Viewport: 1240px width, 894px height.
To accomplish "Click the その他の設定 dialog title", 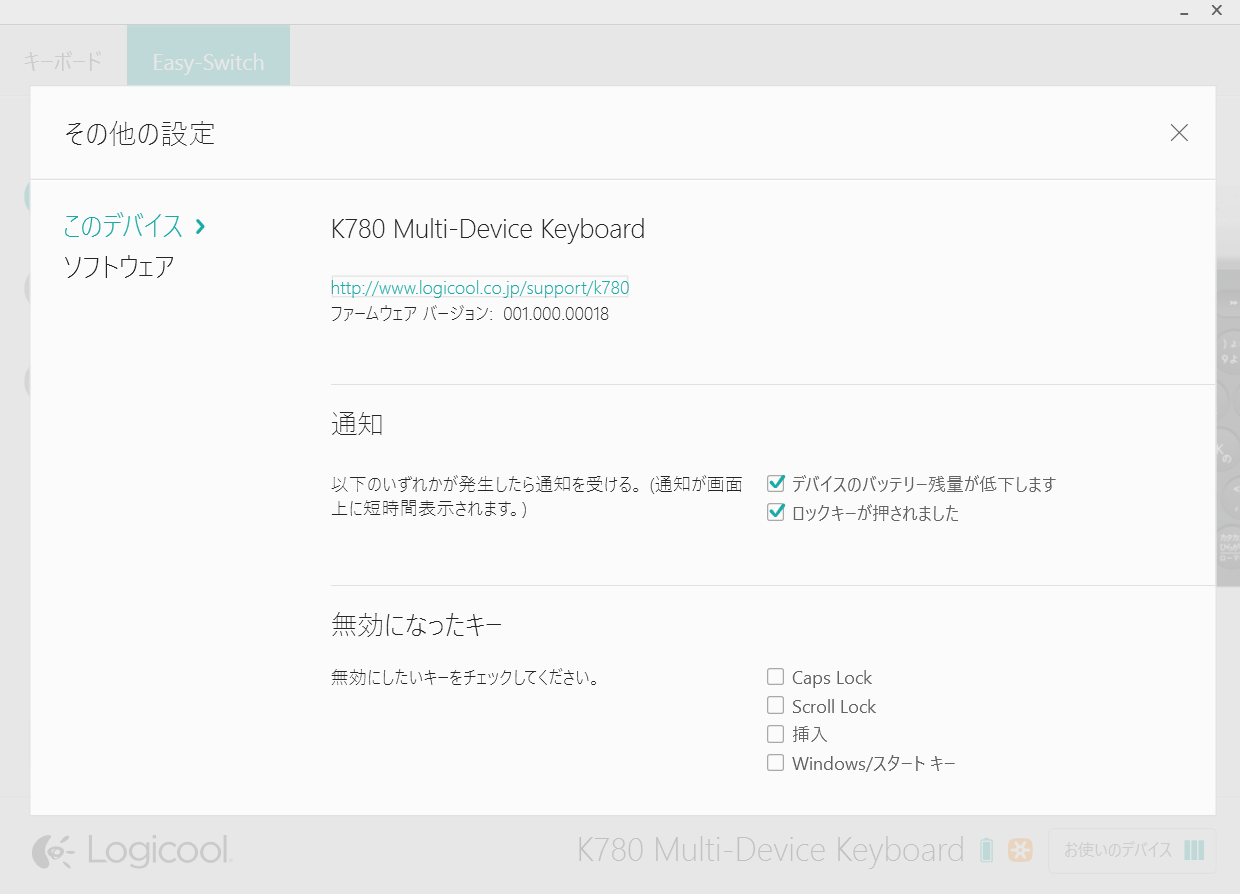I will tap(139, 133).
